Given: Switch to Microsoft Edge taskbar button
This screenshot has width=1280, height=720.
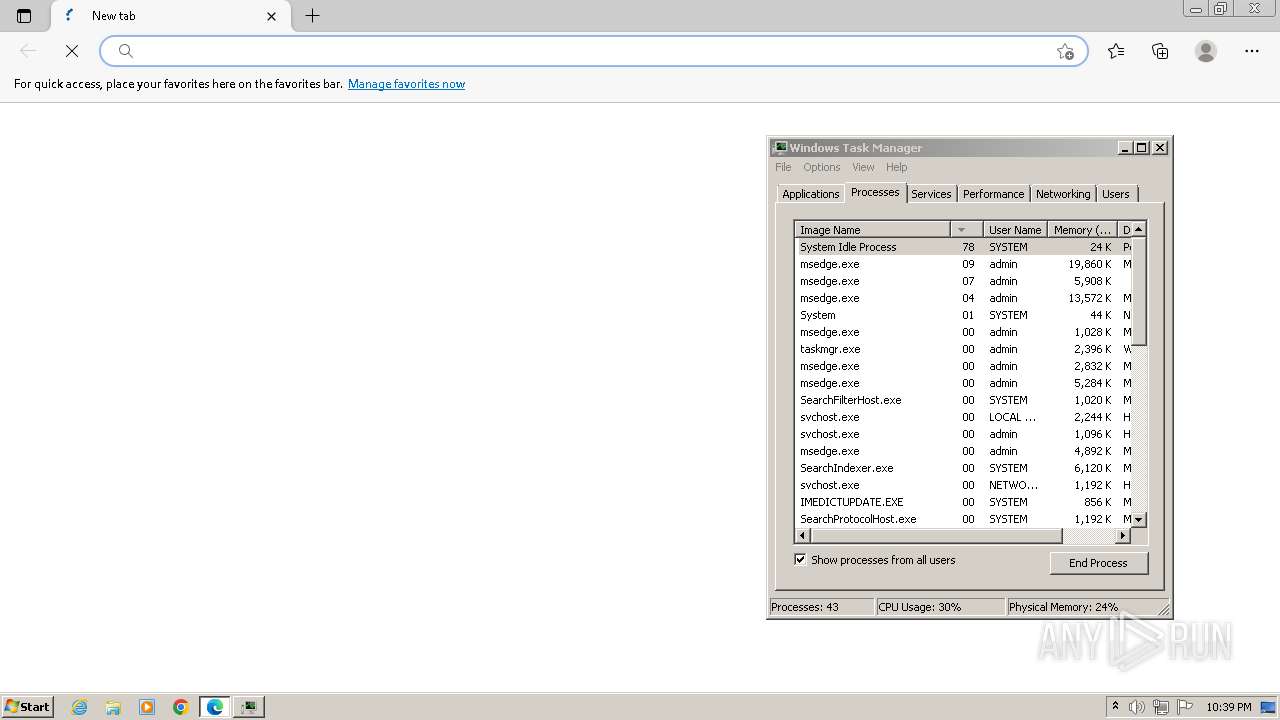Looking at the screenshot, I should click(215, 707).
